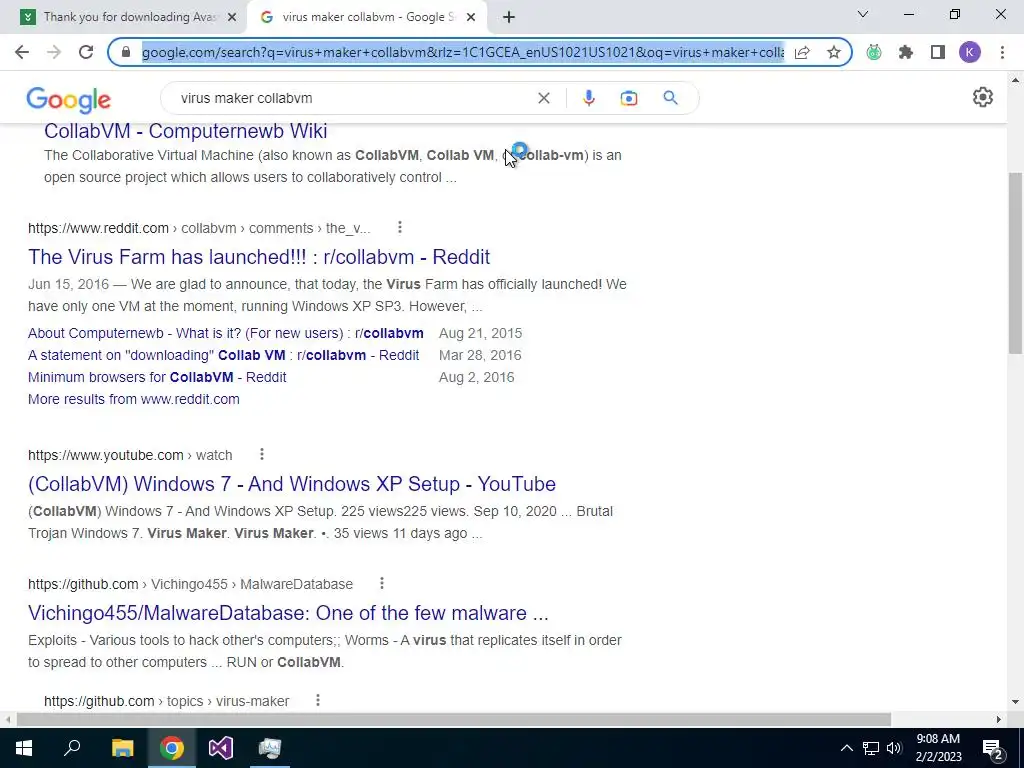Open the tab search chevron
The image size is (1024, 768).
point(863,14)
